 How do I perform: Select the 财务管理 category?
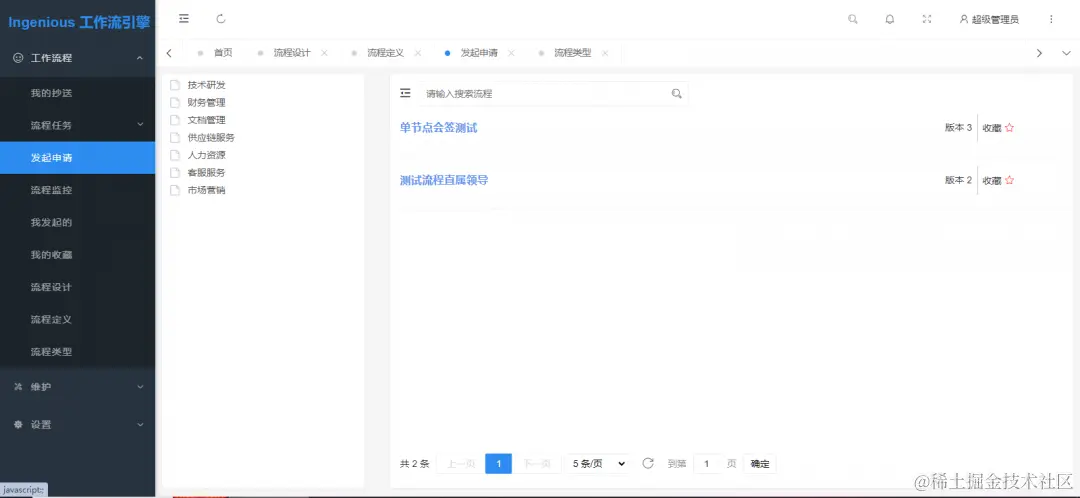pos(206,103)
